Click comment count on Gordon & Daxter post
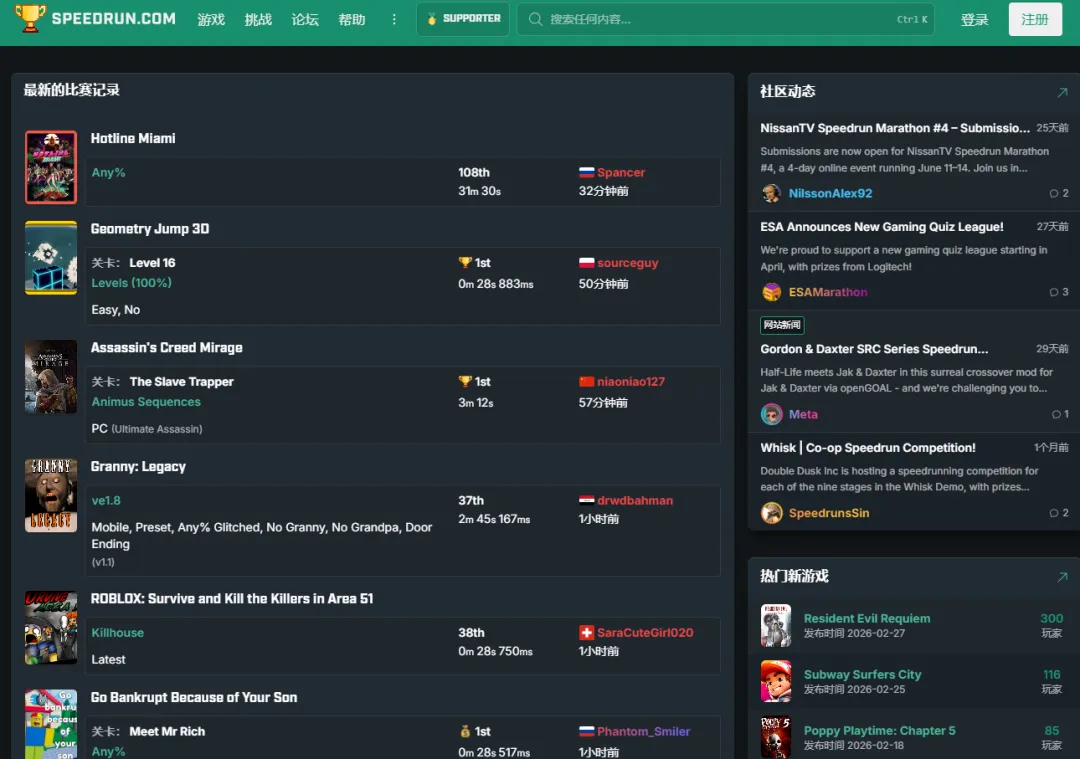1080x759 pixels. click(1060, 414)
